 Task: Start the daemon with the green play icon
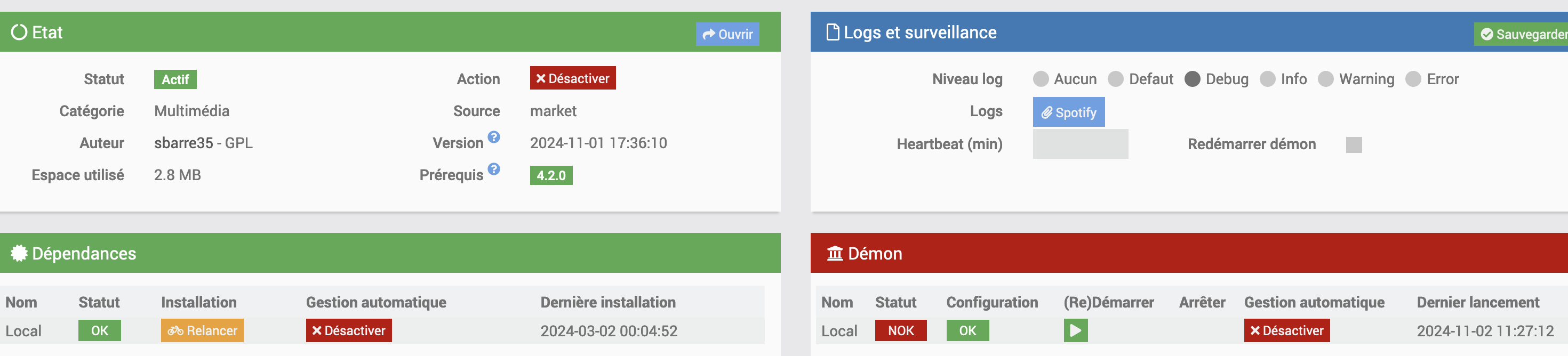(1076, 330)
